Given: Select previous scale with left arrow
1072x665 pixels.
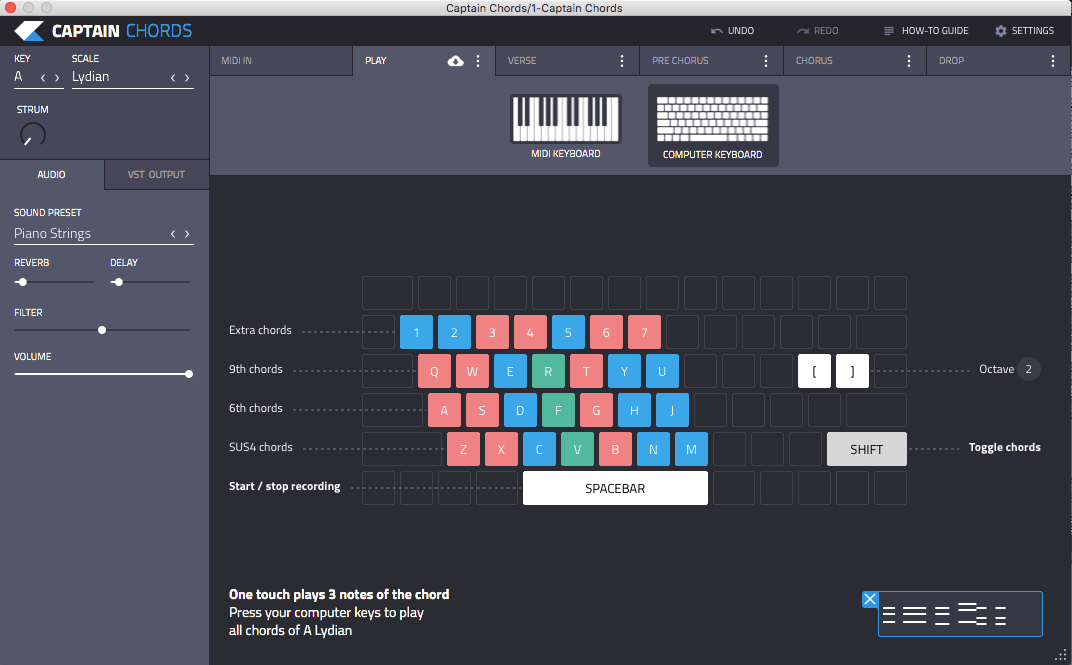Looking at the screenshot, I should point(173,78).
